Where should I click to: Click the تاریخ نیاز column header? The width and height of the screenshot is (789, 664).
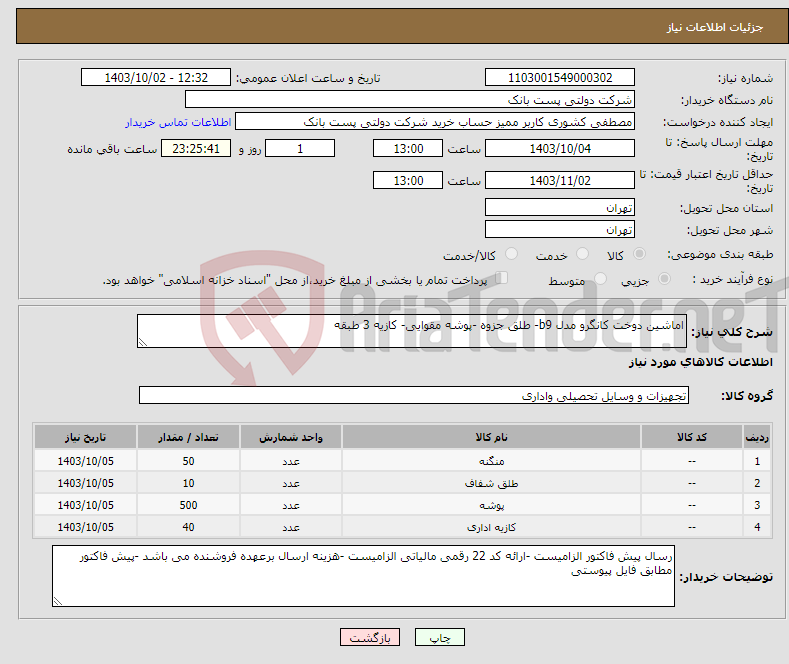coord(85,437)
